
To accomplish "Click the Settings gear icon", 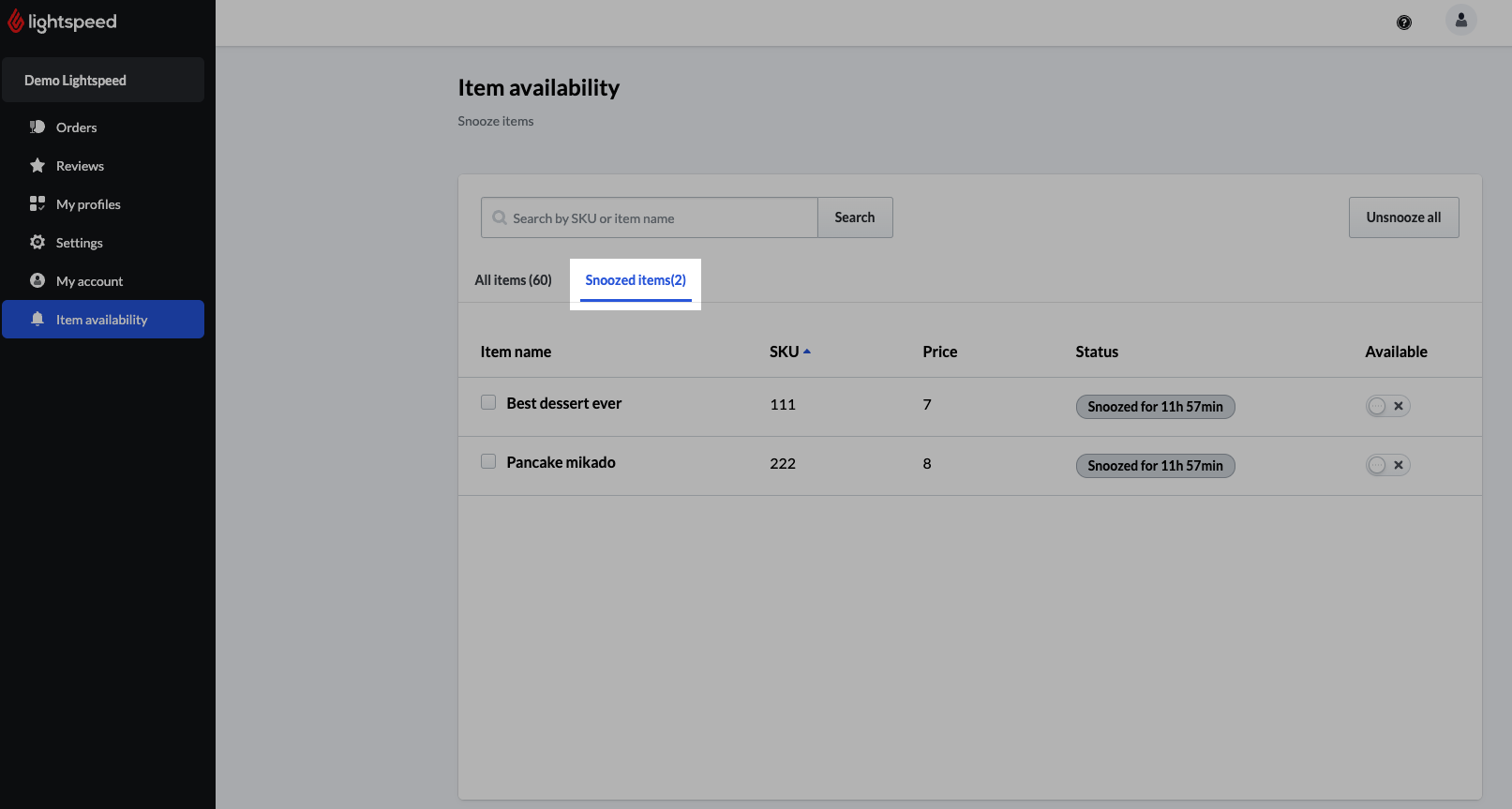I will tap(37, 243).
